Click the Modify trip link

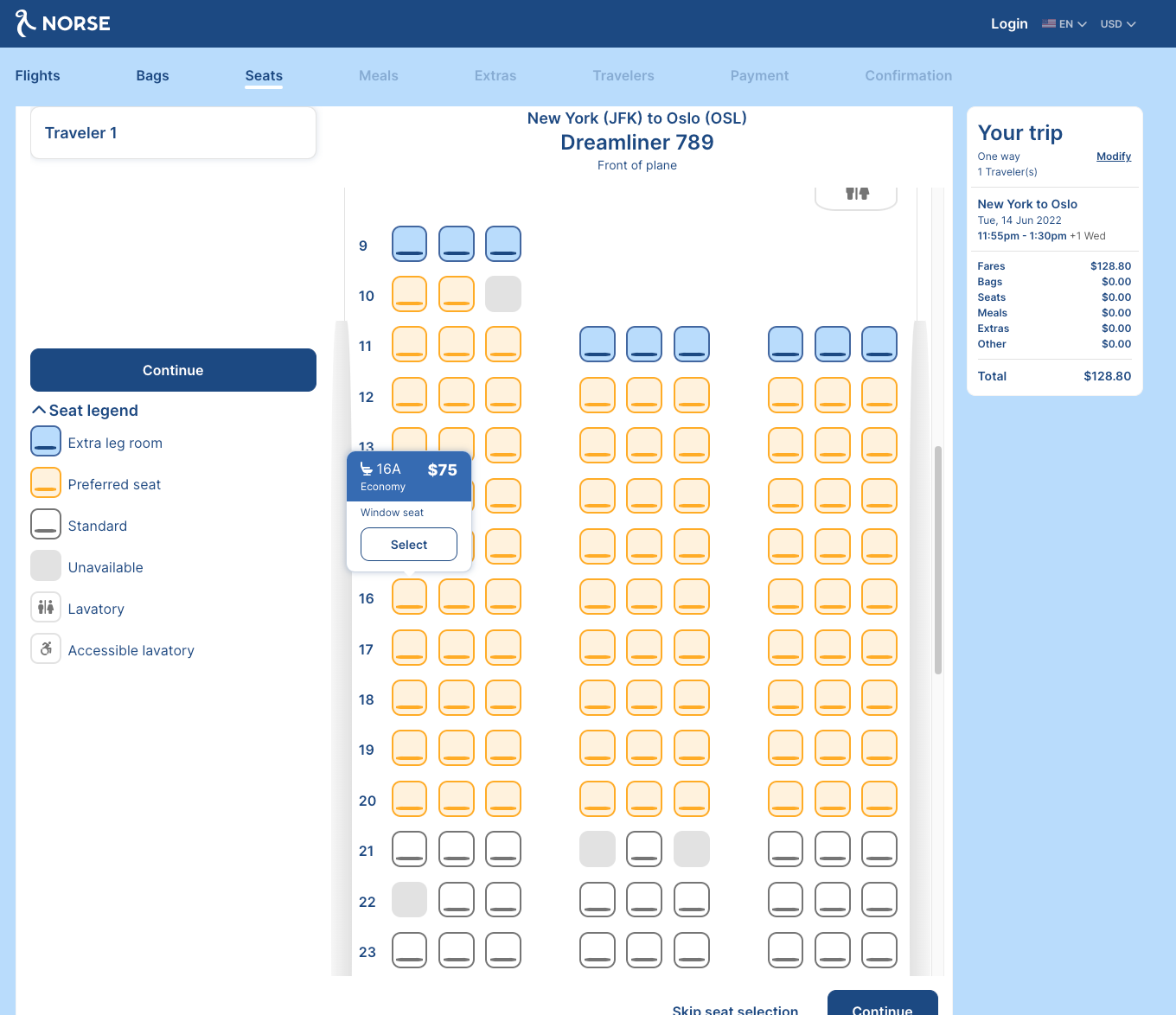pos(1114,156)
